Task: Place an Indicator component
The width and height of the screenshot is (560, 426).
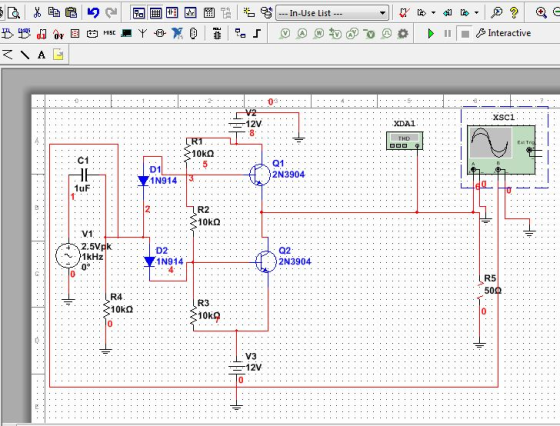Action: click(x=75, y=34)
